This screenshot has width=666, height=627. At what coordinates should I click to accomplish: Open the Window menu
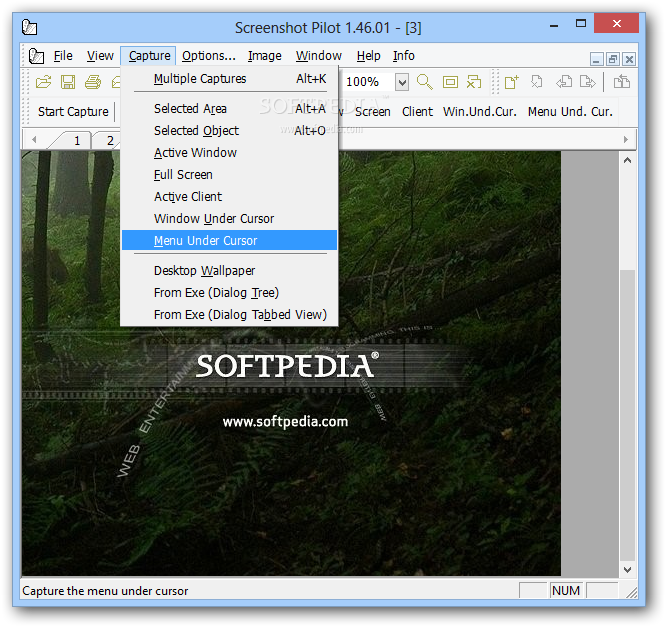click(x=319, y=56)
